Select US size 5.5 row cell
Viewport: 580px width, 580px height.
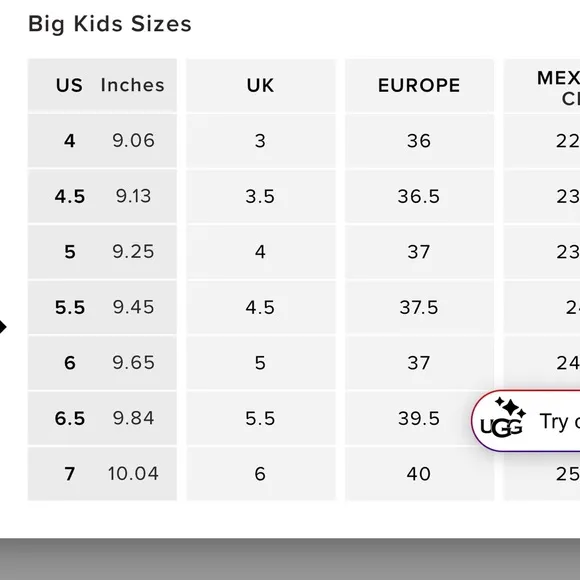(102, 307)
